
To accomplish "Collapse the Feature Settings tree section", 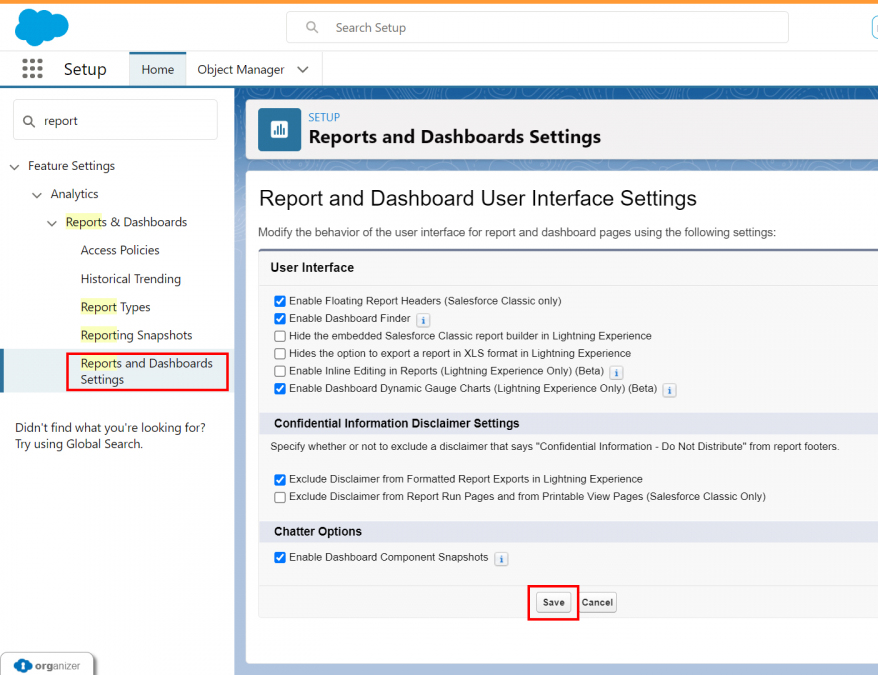I will point(14,166).
